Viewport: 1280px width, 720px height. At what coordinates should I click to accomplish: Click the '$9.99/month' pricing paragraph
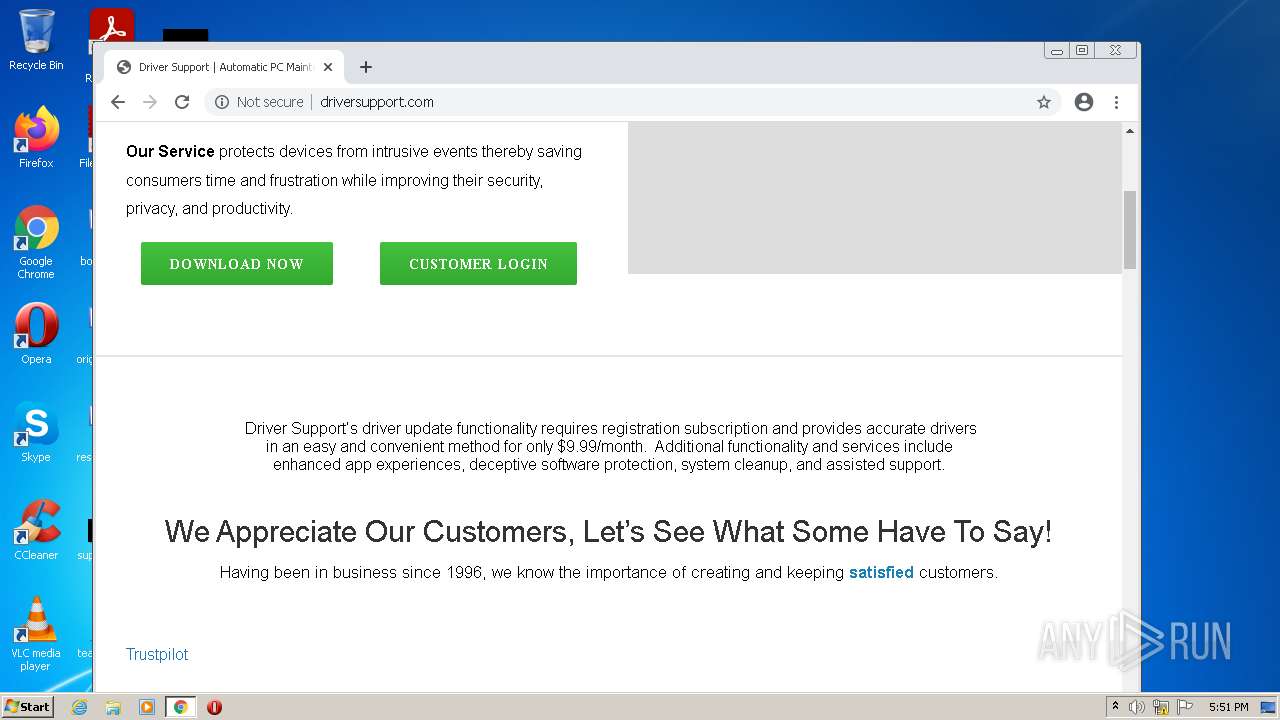click(610, 446)
